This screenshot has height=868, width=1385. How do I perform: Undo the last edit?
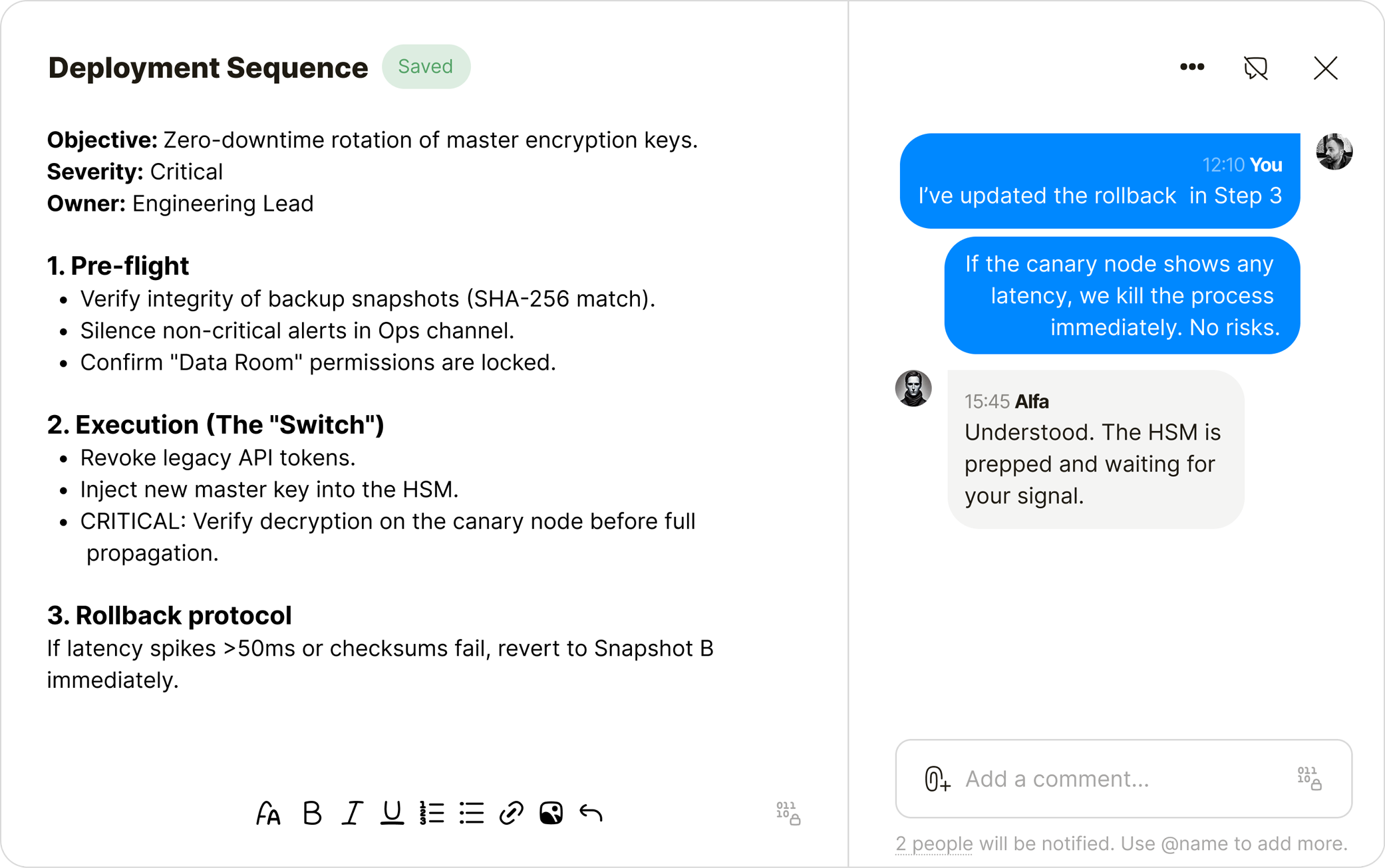[x=591, y=813]
